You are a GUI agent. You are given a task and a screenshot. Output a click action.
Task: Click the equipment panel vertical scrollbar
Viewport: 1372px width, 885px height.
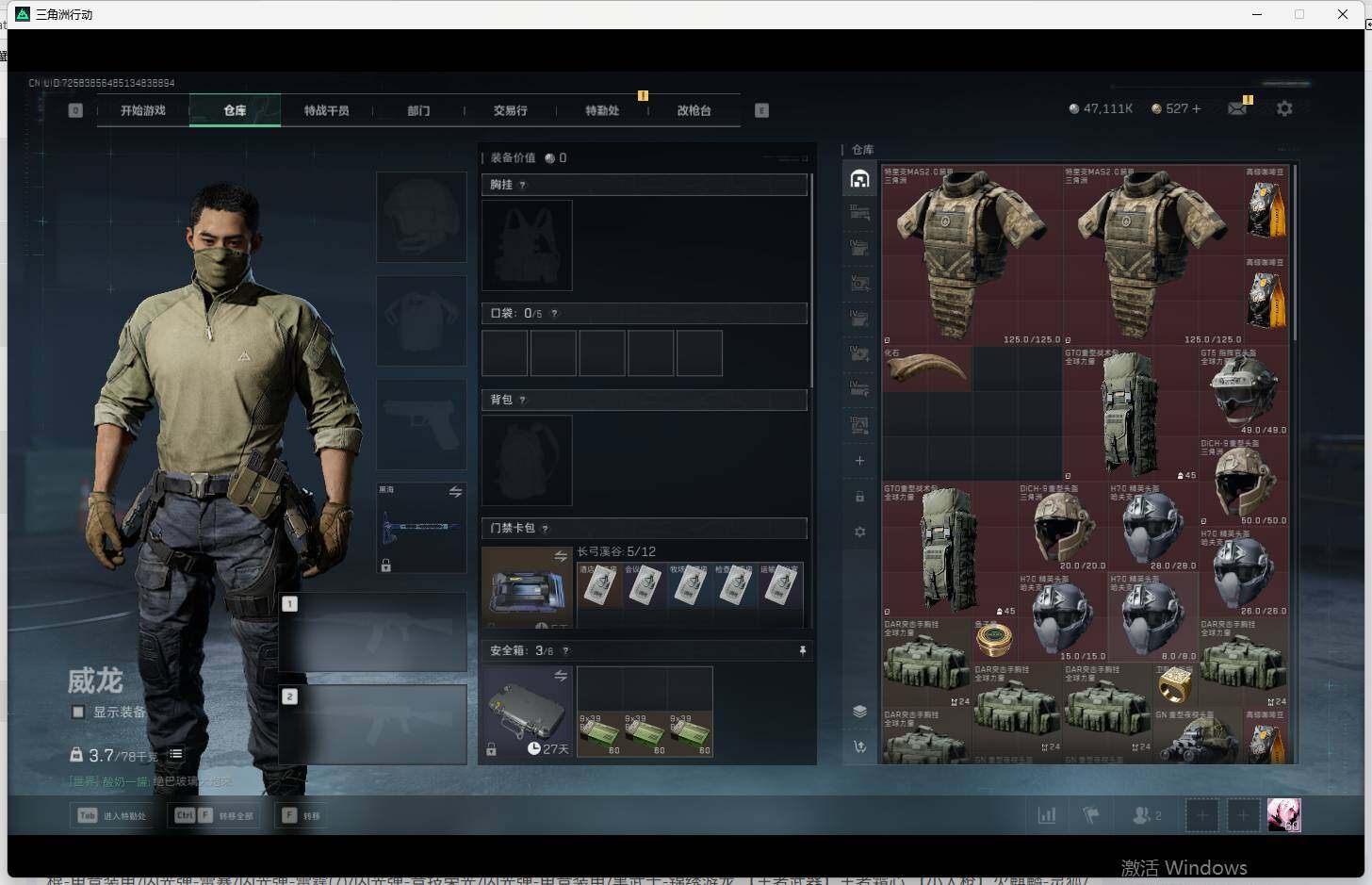point(811,279)
